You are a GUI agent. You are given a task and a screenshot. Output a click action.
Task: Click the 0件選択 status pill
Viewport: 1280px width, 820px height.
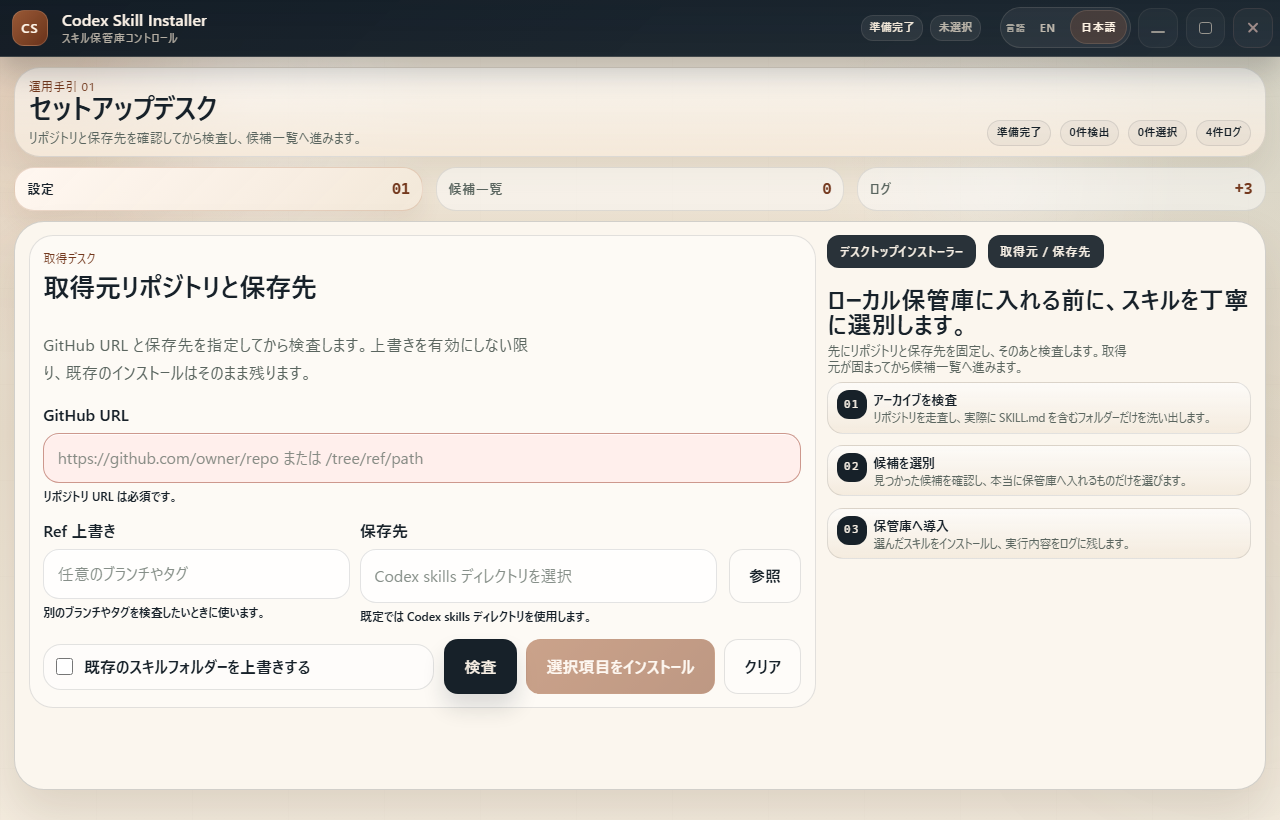point(1157,133)
